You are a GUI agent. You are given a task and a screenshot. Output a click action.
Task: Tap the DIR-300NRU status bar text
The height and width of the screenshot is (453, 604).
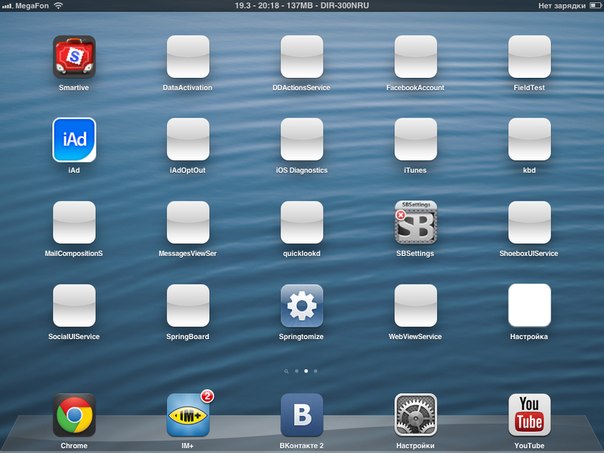344,5
